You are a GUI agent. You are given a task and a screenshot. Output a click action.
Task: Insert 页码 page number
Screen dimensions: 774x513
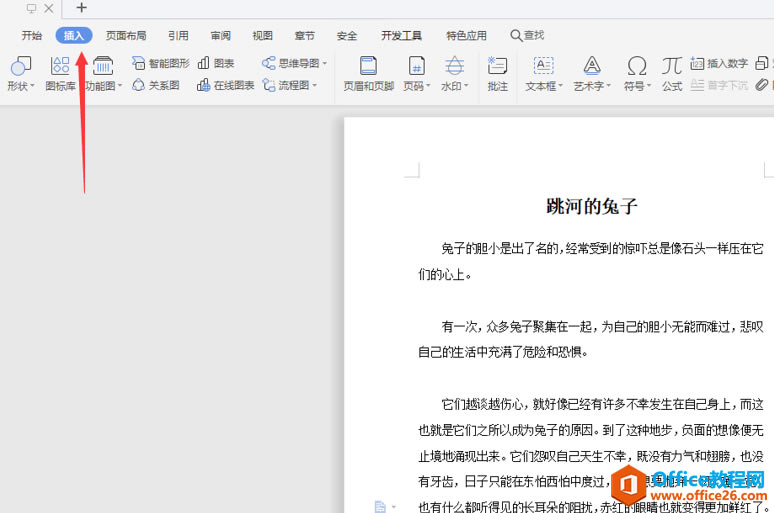click(x=417, y=74)
